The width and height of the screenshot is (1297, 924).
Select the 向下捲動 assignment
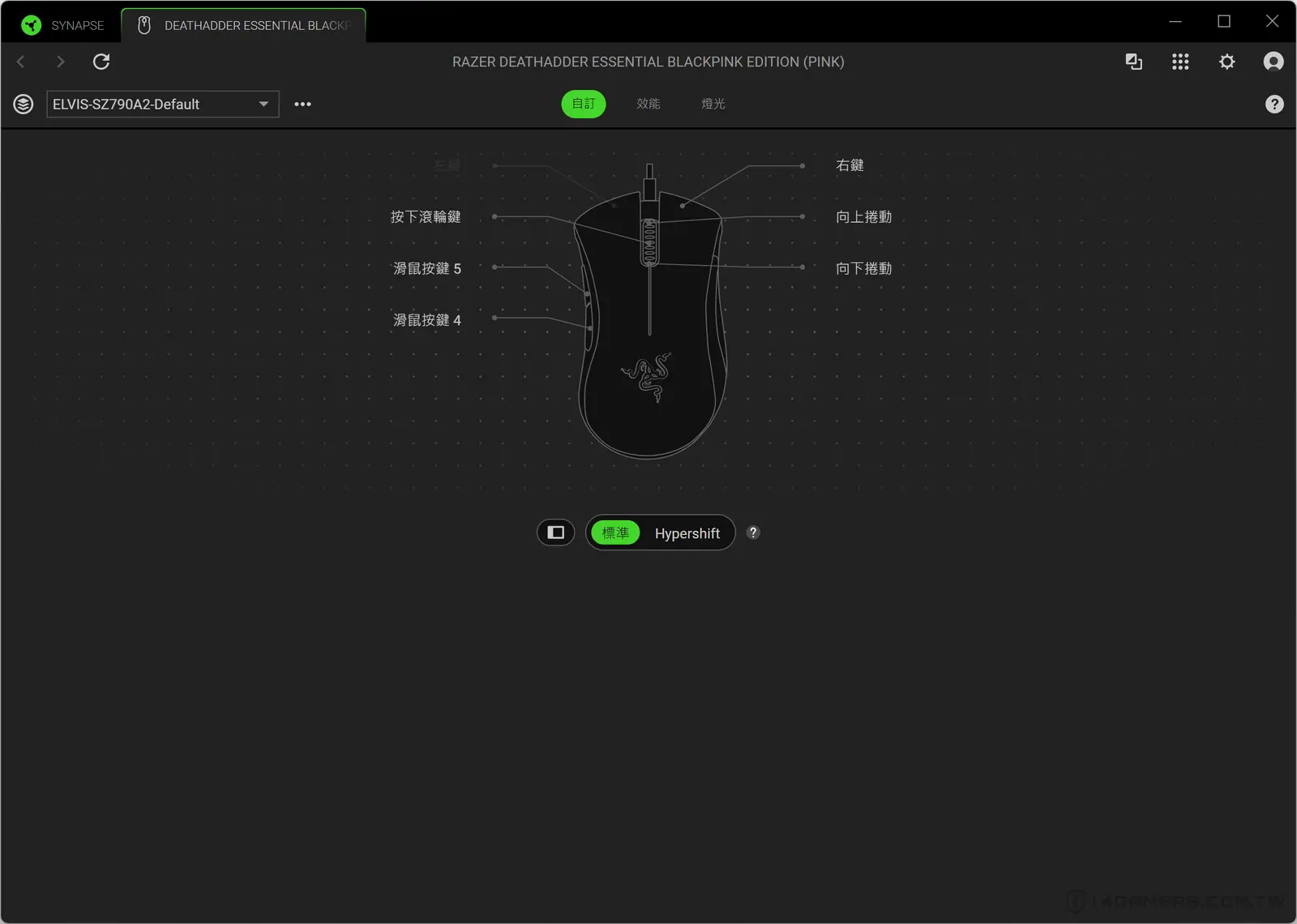pos(864,268)
